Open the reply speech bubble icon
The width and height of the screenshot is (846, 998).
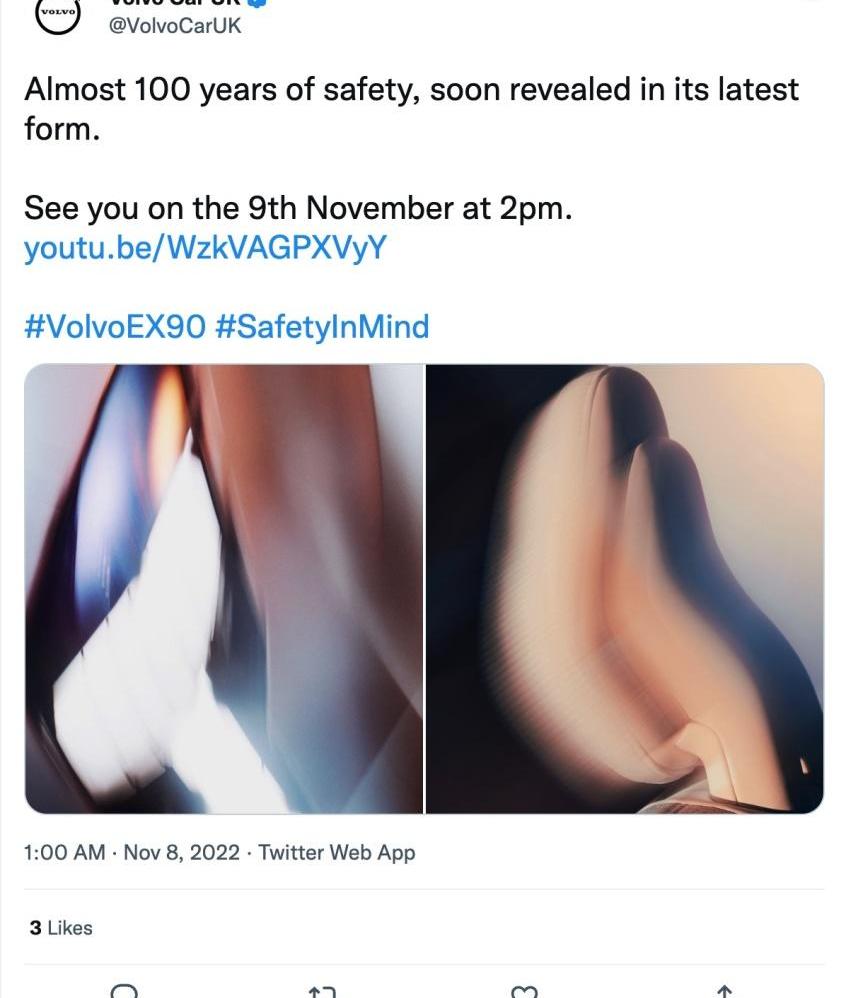click(x=124, y=992)
